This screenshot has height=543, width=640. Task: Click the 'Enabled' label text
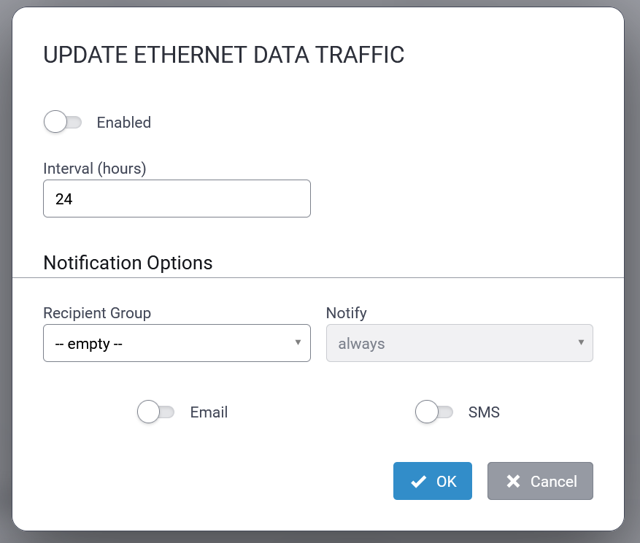point(124,122)
